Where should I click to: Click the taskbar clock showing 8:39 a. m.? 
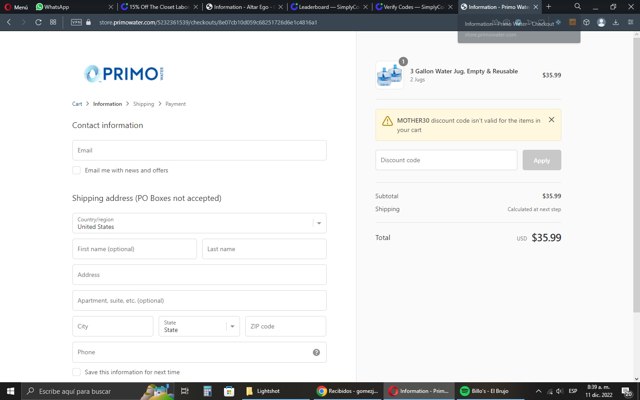[599, 391]
